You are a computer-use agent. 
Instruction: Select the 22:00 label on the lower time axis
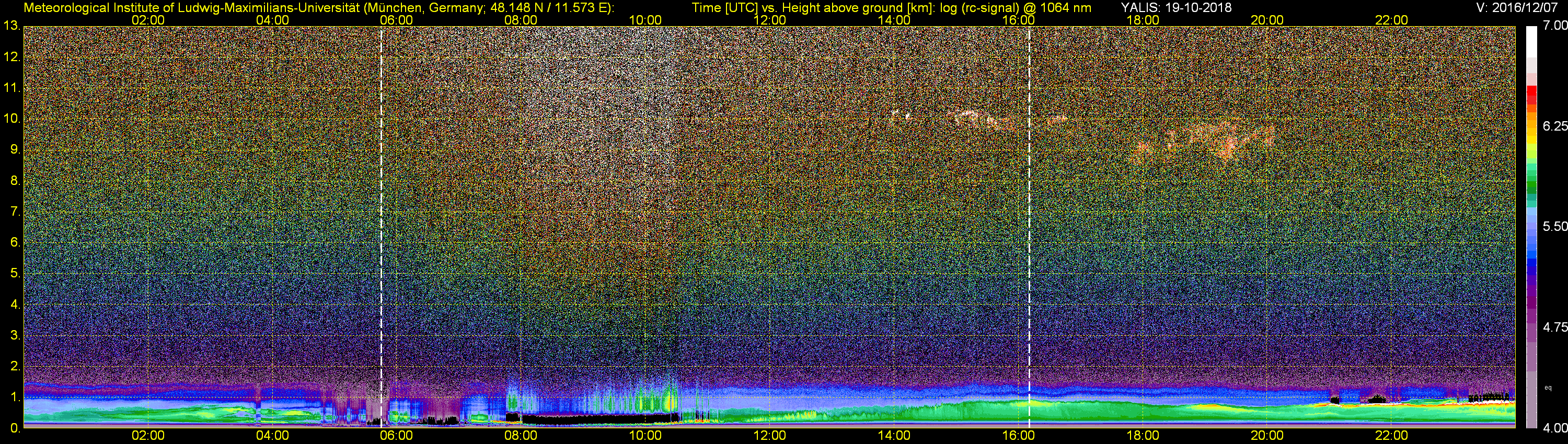pyautogui.click(x=1391, y=436)
